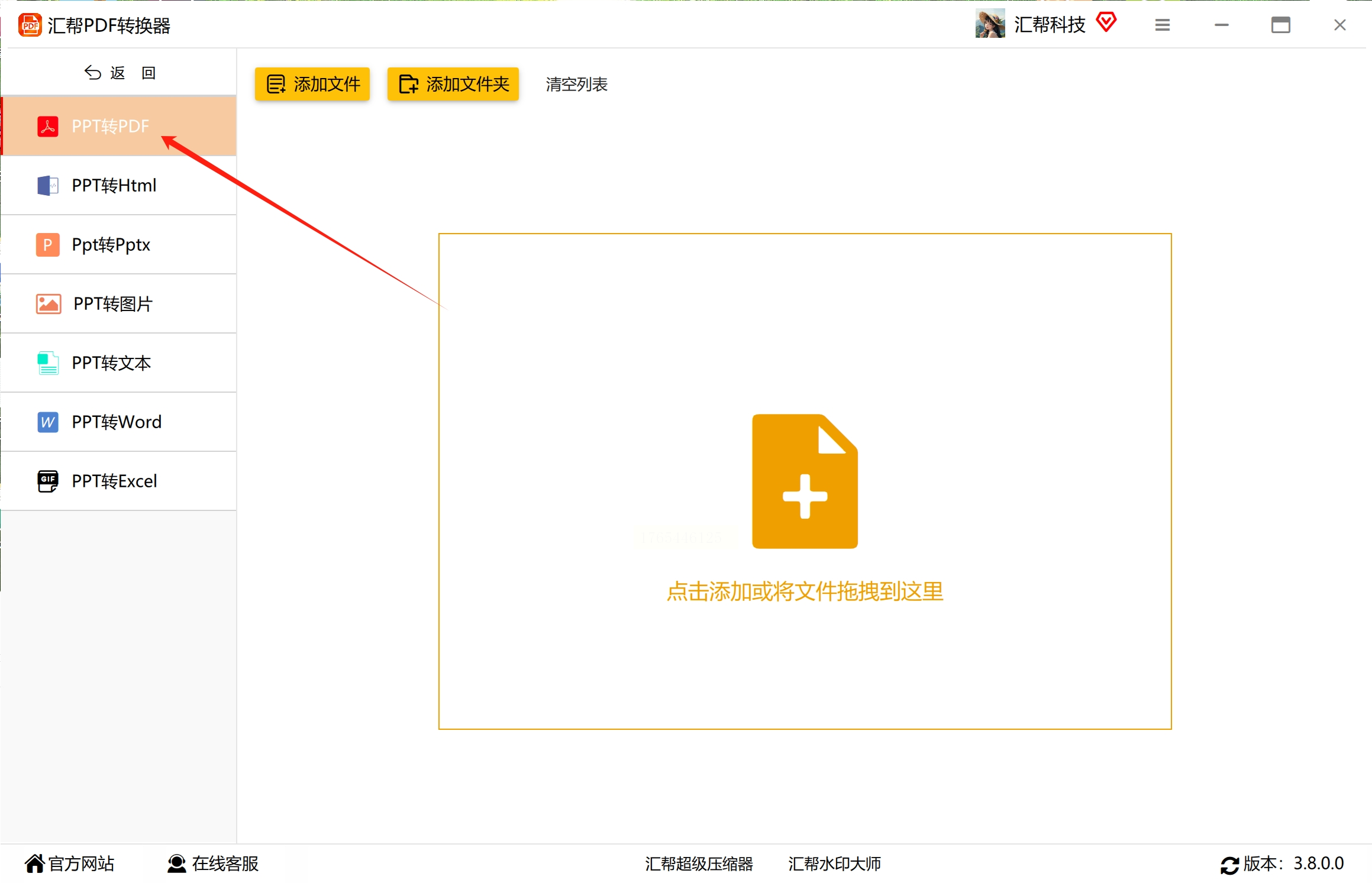Open 在线客服 support link
The image size is (1372, 883).
[x=214, y=863]
